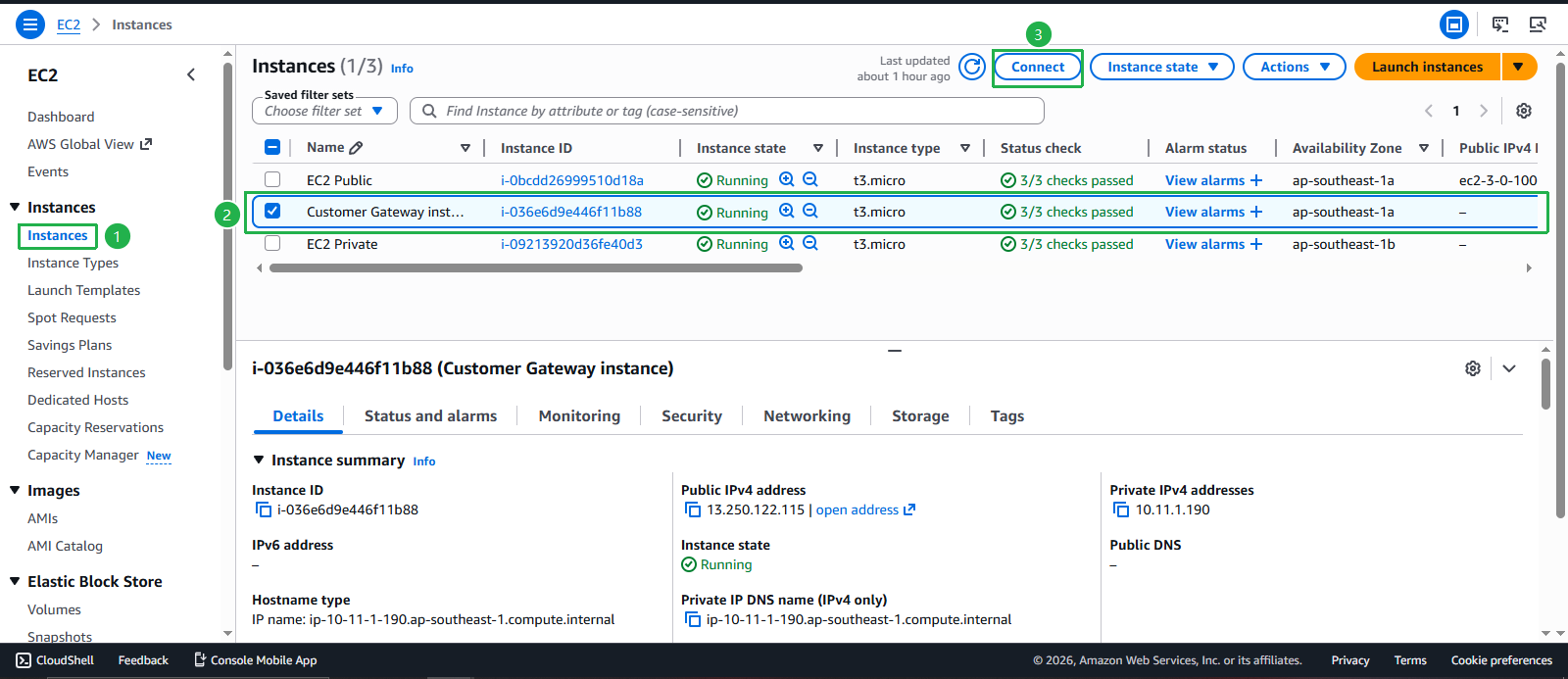Viewport: 1568px width, 679px height.
Task: Add alarm plus icon for Customer Gateway
Action: pos(1256,212)
